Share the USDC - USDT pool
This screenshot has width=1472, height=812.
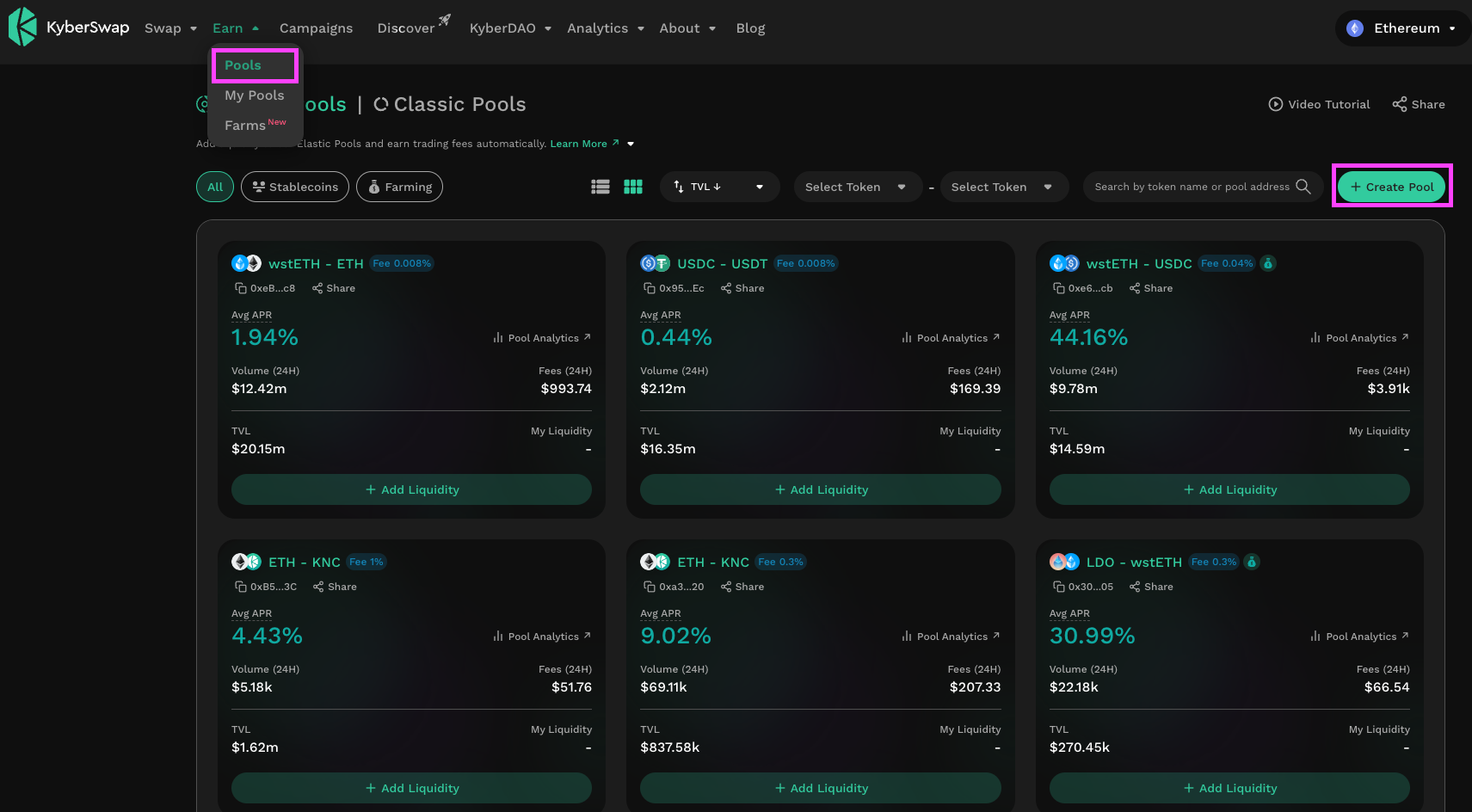point(742,288)
